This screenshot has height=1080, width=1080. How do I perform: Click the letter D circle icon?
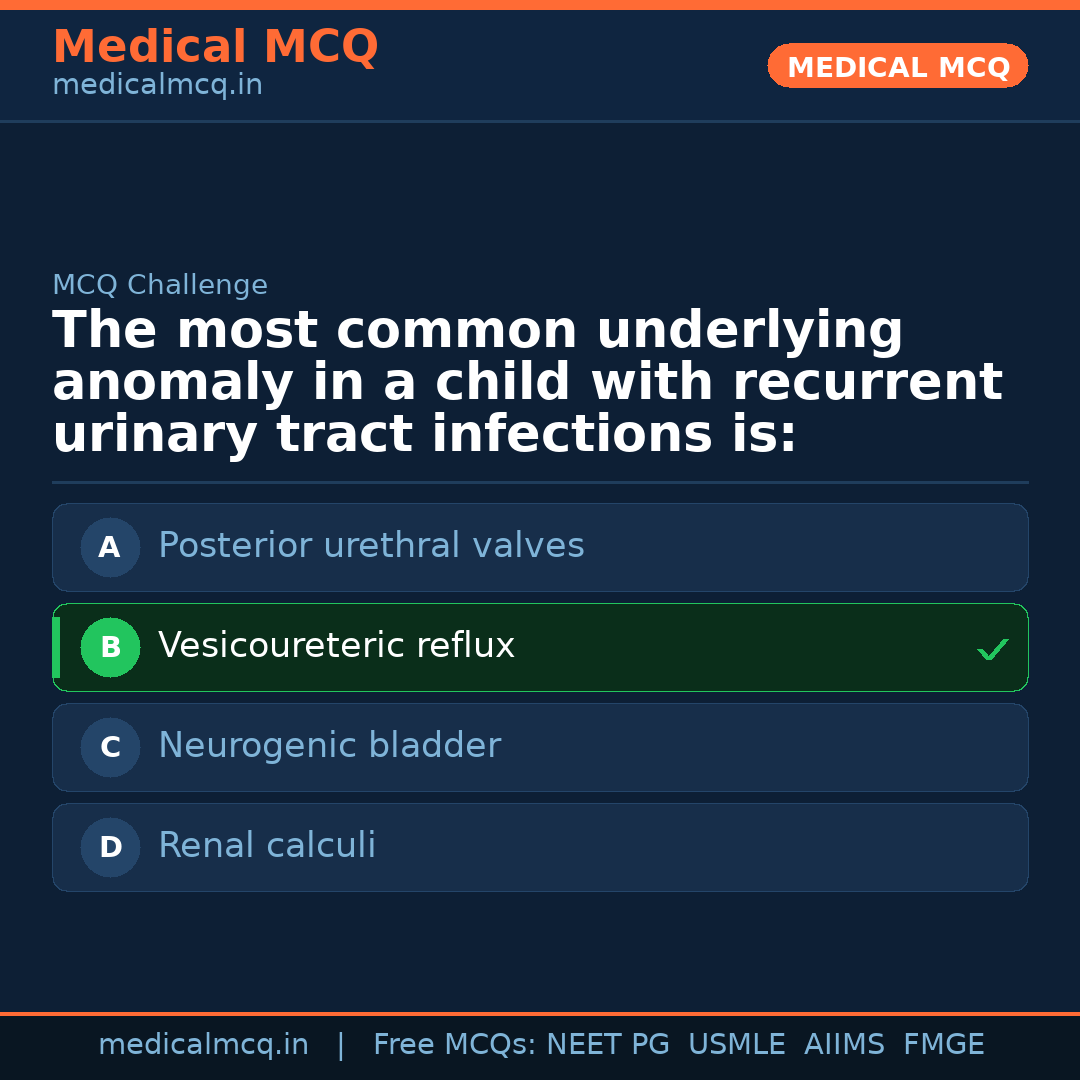(110, 847)
